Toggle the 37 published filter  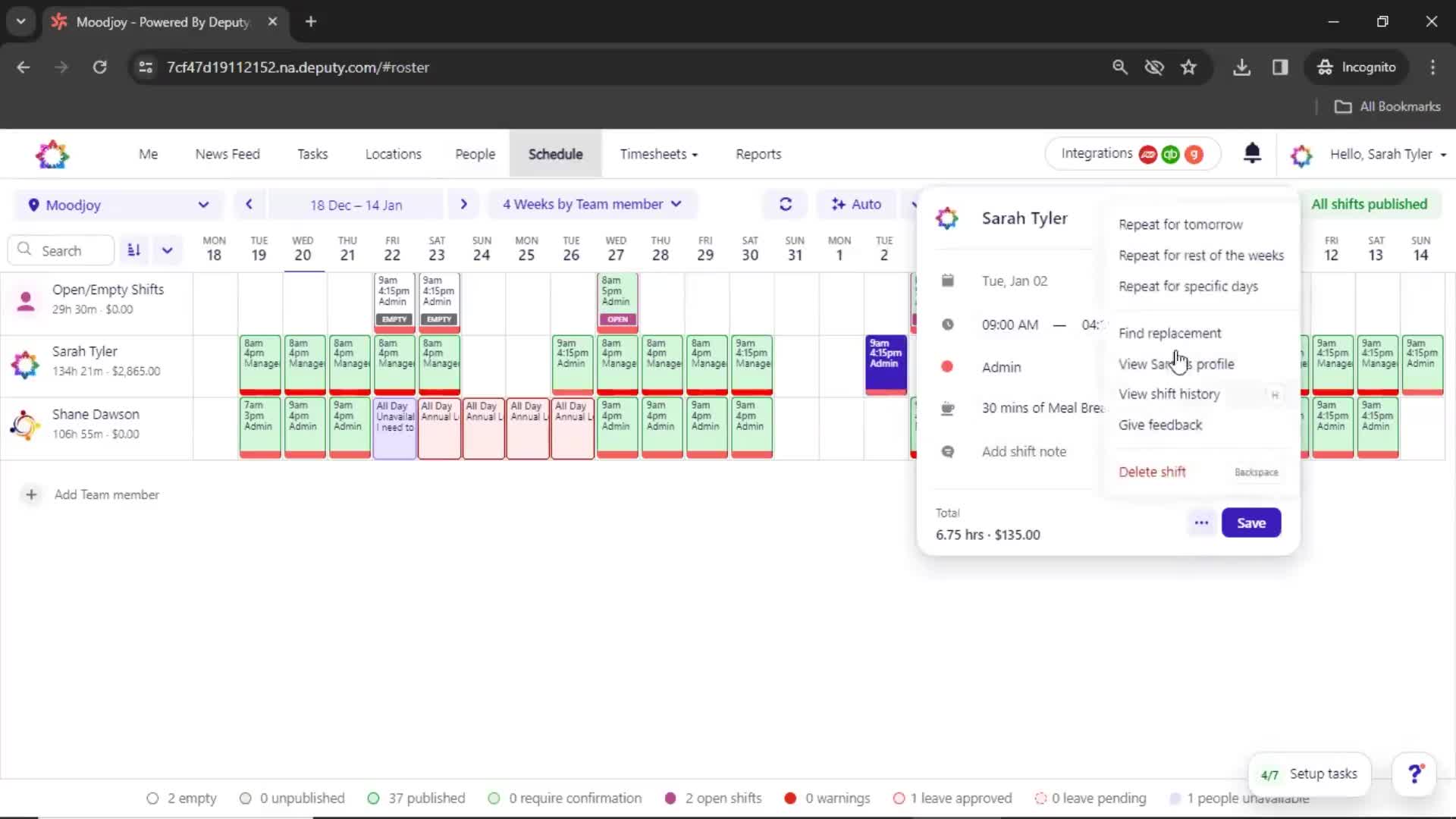(x=416, y=798)
